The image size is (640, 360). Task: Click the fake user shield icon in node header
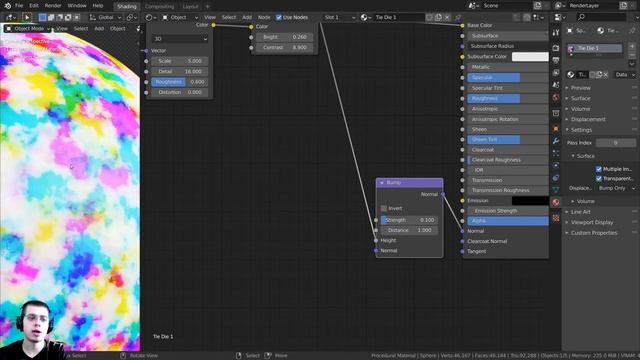pyautogui.click(x=429, y=18)
